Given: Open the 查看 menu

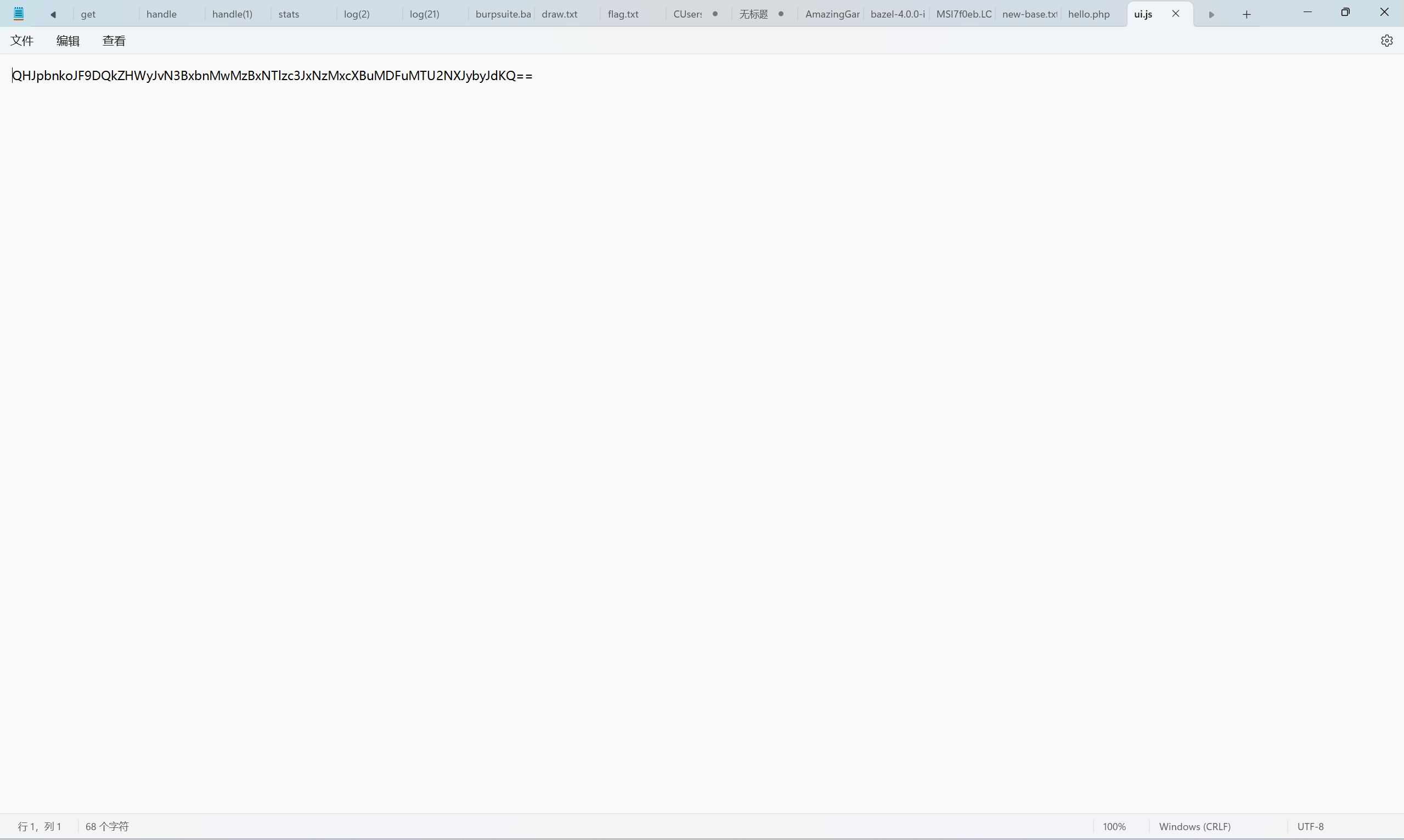Looking at the screenshot, I should 114,41.
